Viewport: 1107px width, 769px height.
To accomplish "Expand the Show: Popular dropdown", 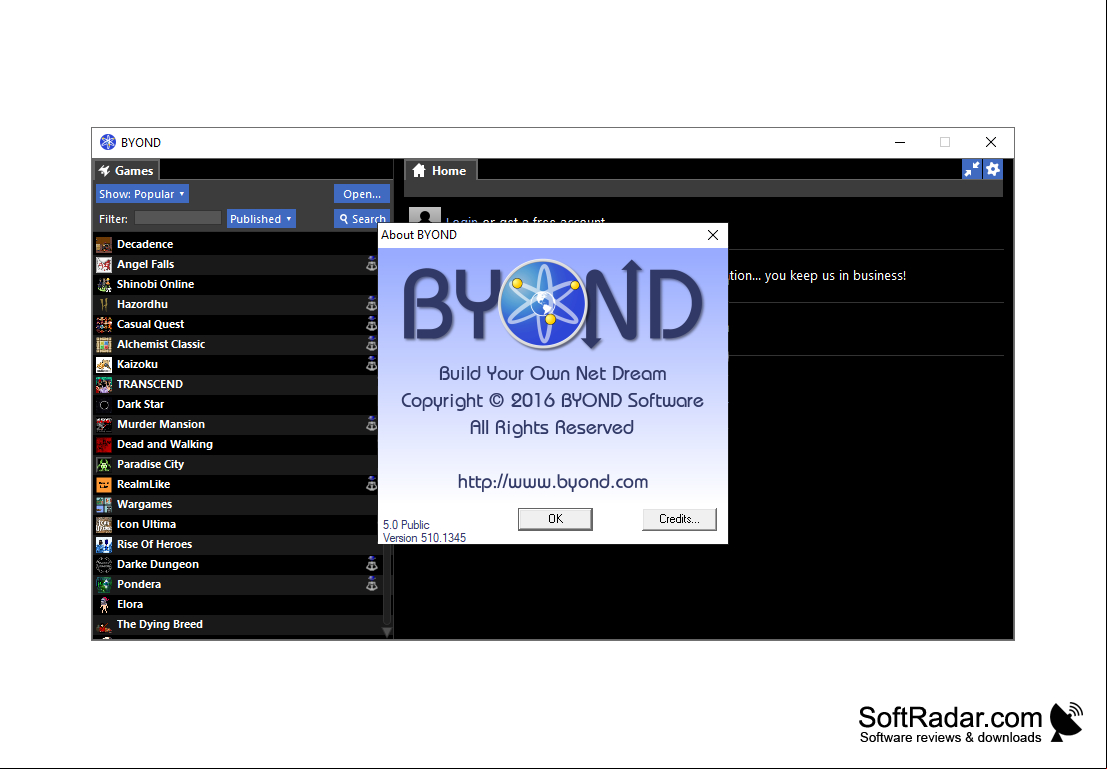I will tap(142, 194).
